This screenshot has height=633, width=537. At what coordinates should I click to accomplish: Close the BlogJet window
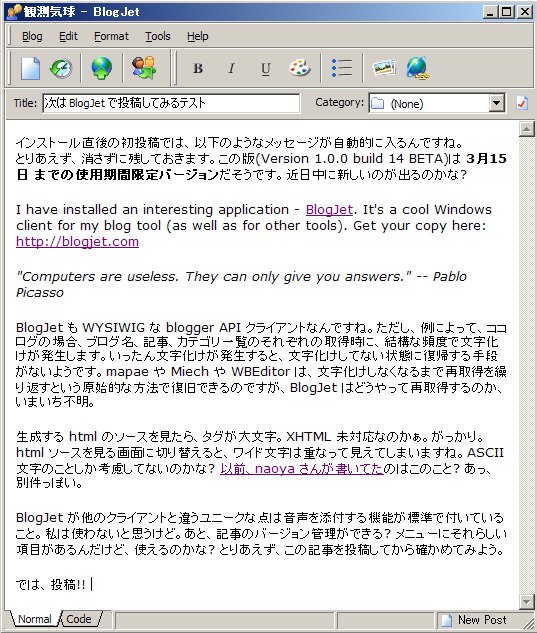525,11
